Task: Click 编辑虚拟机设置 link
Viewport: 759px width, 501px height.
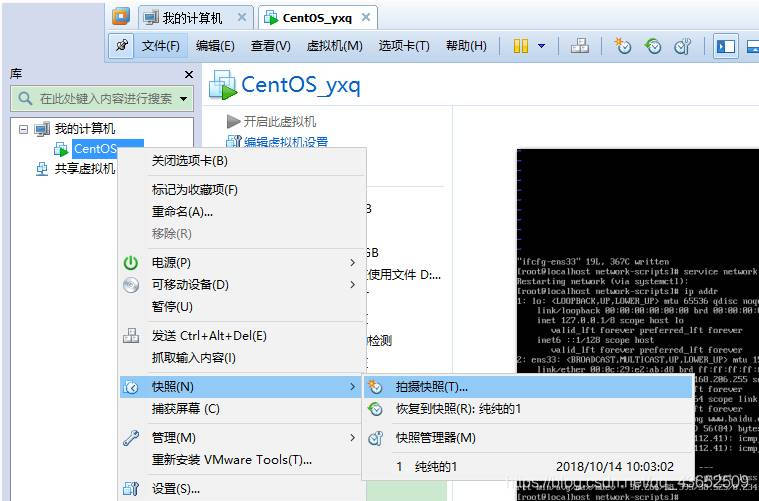Action: pyautogui.click(x=286, y=142)
